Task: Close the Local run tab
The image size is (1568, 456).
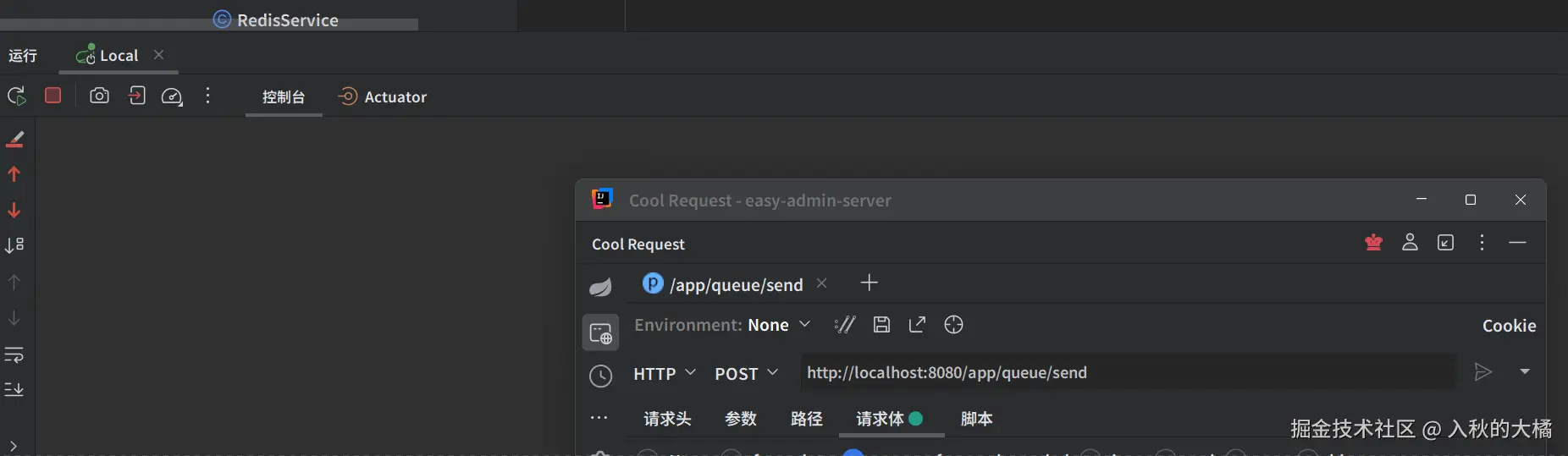Action: click(x=158, y=54)
